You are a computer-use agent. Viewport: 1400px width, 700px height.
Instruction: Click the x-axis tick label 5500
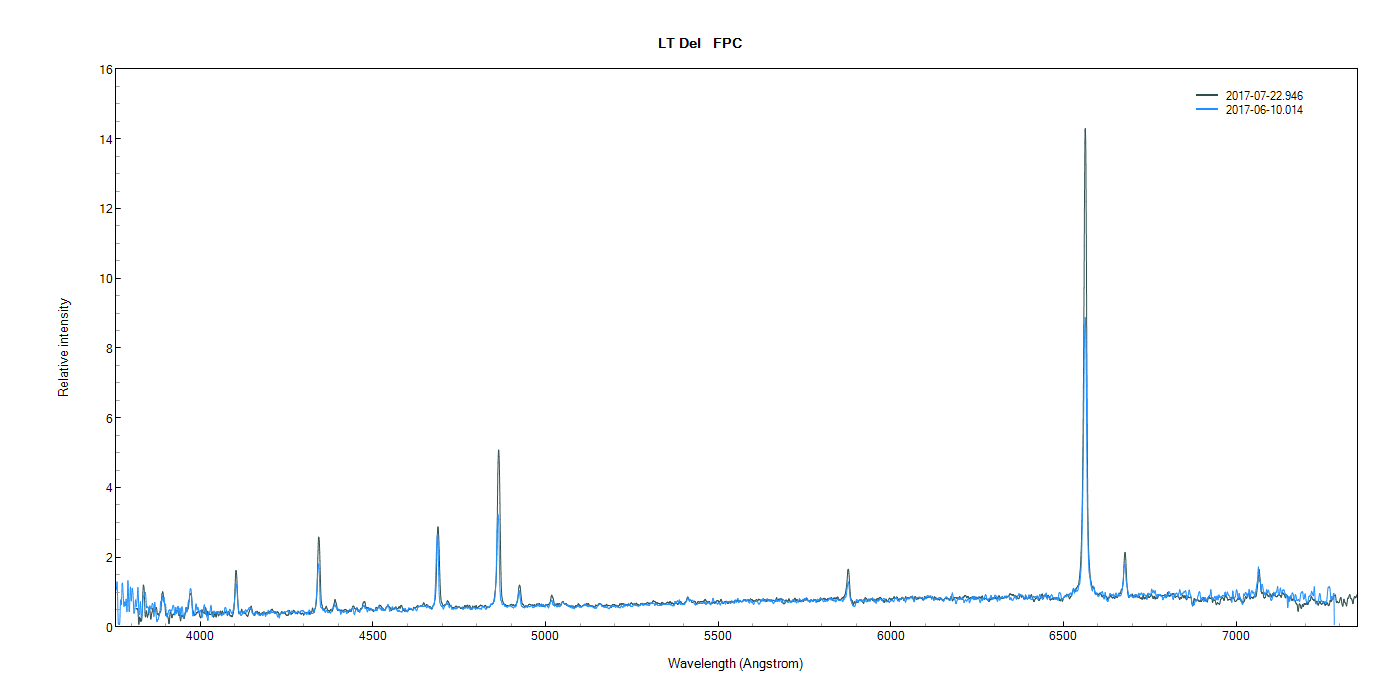click(x=718, y=637)
